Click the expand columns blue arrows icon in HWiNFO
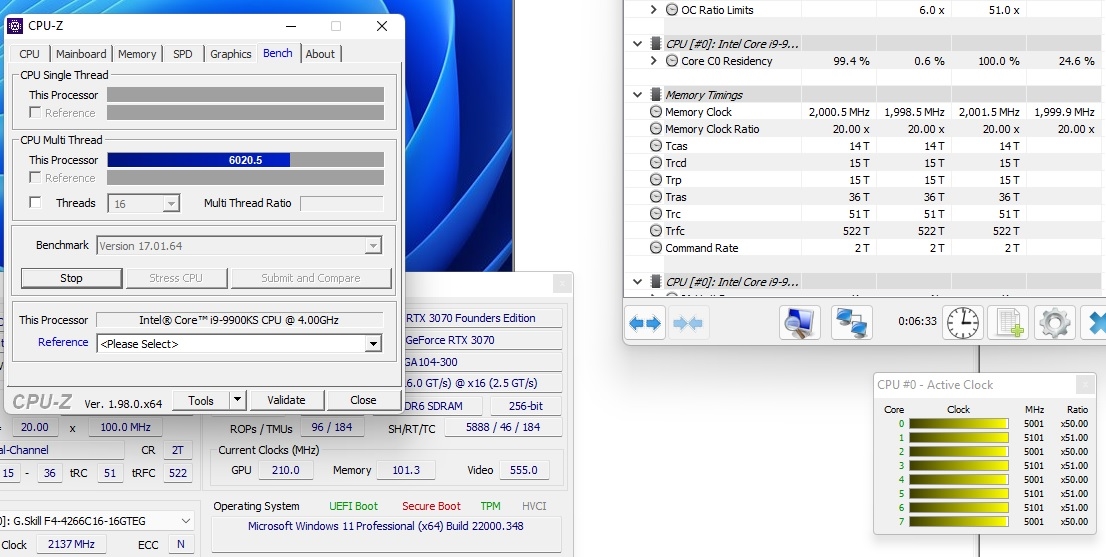The image size is (1106, 557). (x=645, y=323)
